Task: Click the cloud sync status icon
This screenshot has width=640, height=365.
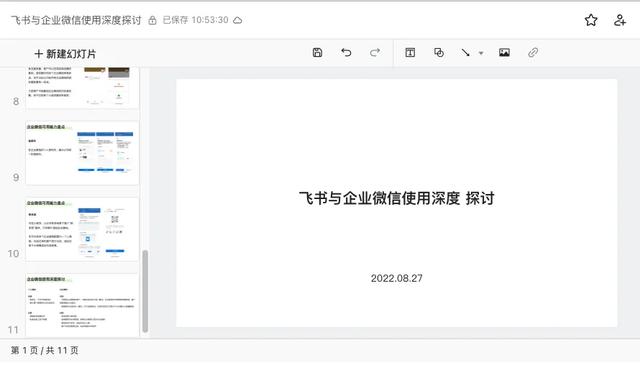Action: (238, 20)
